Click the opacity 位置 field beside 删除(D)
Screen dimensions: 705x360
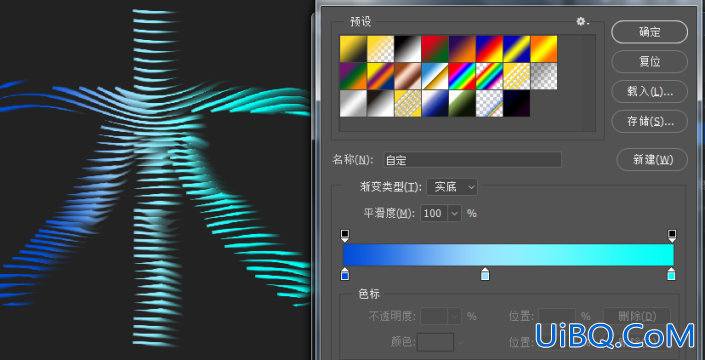click(x=557, y=316)
